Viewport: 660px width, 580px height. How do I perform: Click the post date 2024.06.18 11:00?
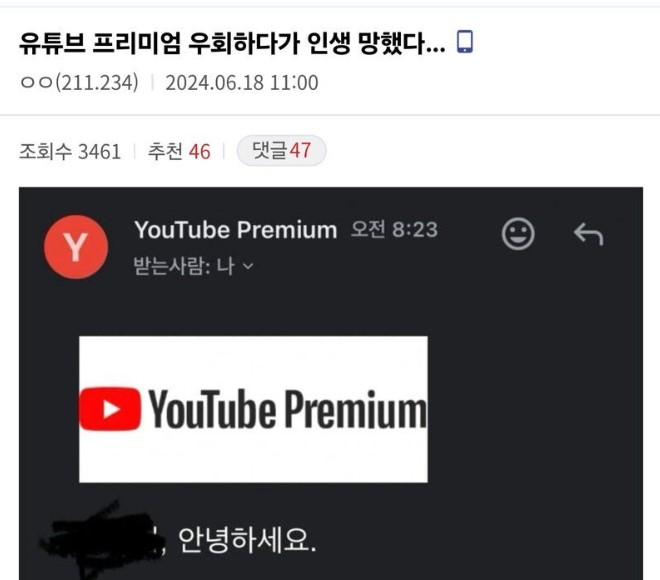(242, 82)
